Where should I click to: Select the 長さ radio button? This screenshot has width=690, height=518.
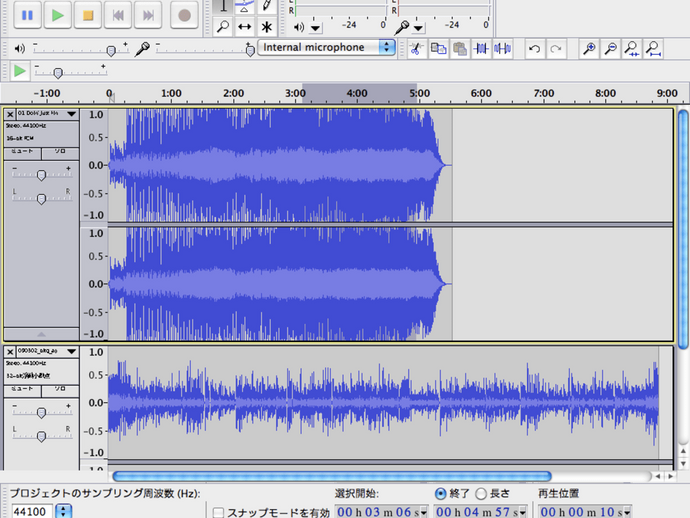click(481, 493)
